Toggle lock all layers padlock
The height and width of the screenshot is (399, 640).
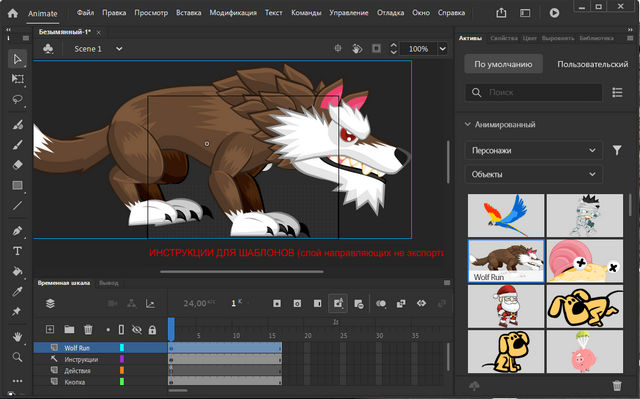[x=152, y=330]
